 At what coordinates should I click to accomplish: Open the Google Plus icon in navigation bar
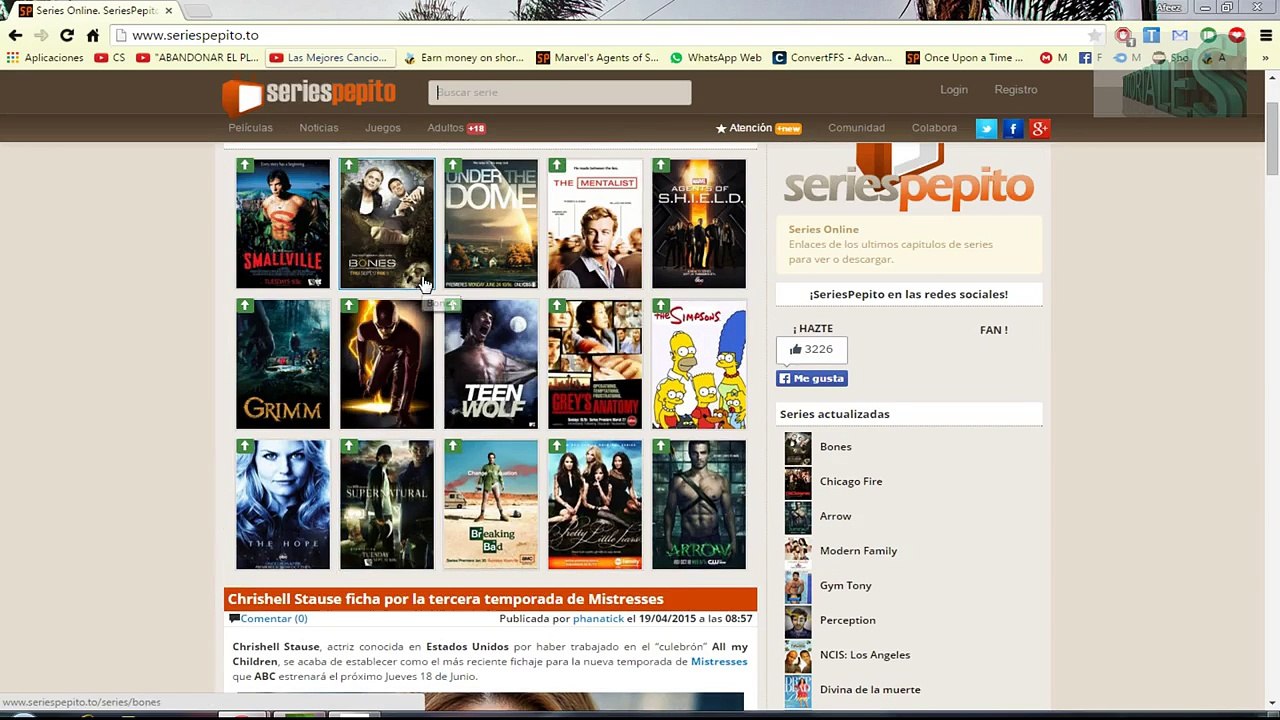coord(1040,128)
